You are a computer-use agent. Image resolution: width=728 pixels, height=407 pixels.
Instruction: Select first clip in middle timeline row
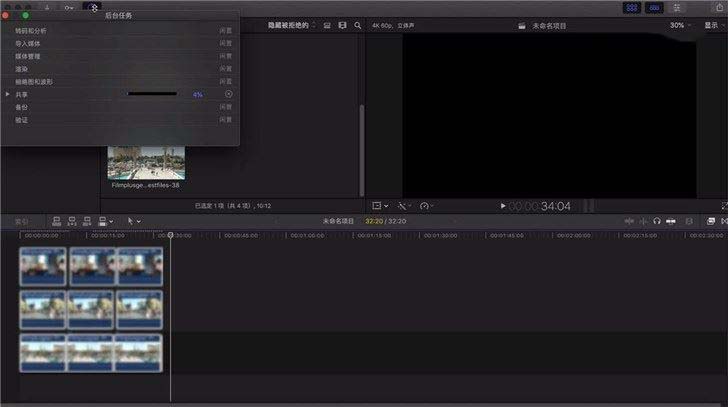click(x=43, y=310)
